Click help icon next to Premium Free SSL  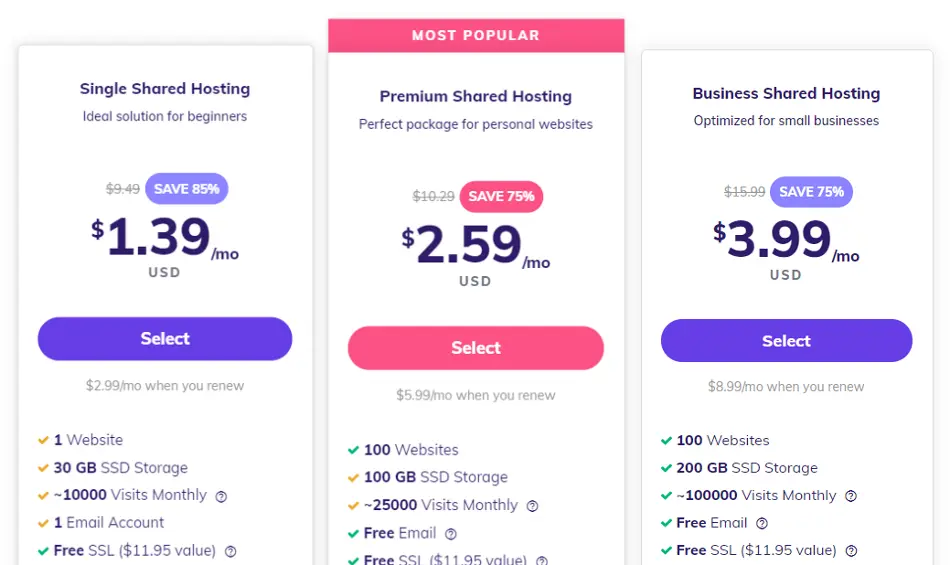click(x=542, y=561)
